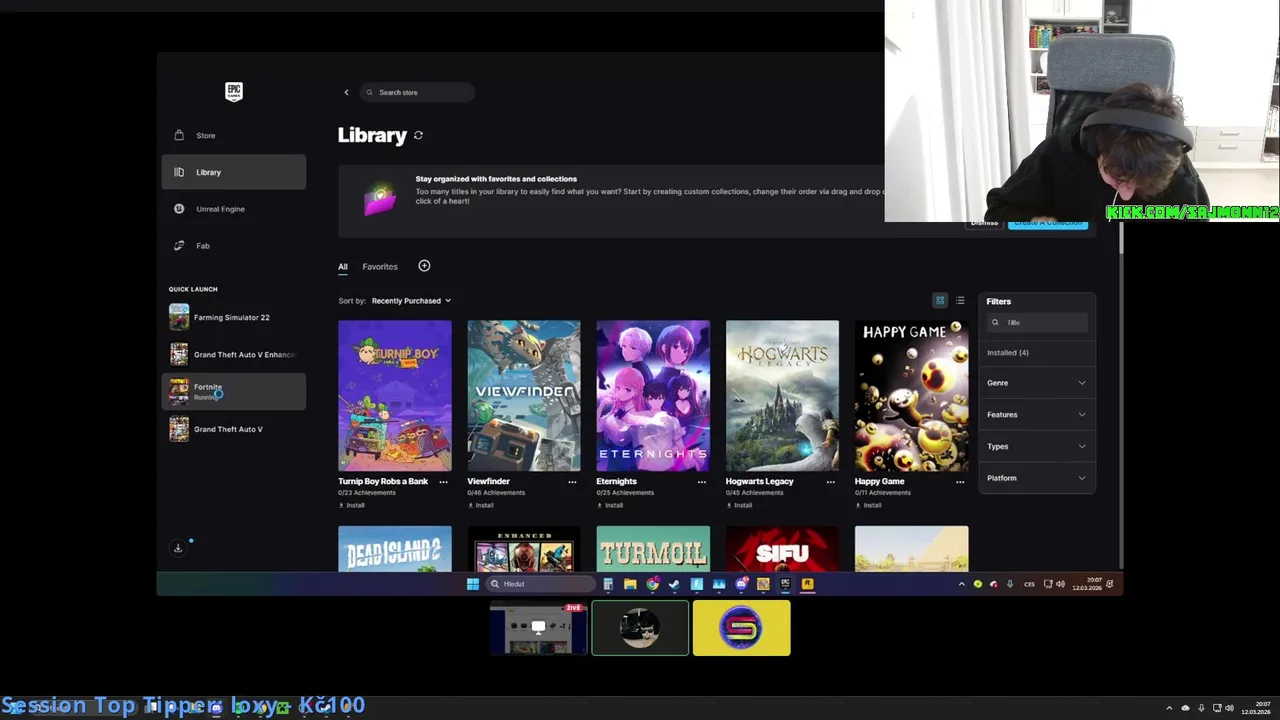Launch Grand Theft Auto V Enhanced quick launch
This screenshot has height=720, width=1280.
[x=234, y=354]
